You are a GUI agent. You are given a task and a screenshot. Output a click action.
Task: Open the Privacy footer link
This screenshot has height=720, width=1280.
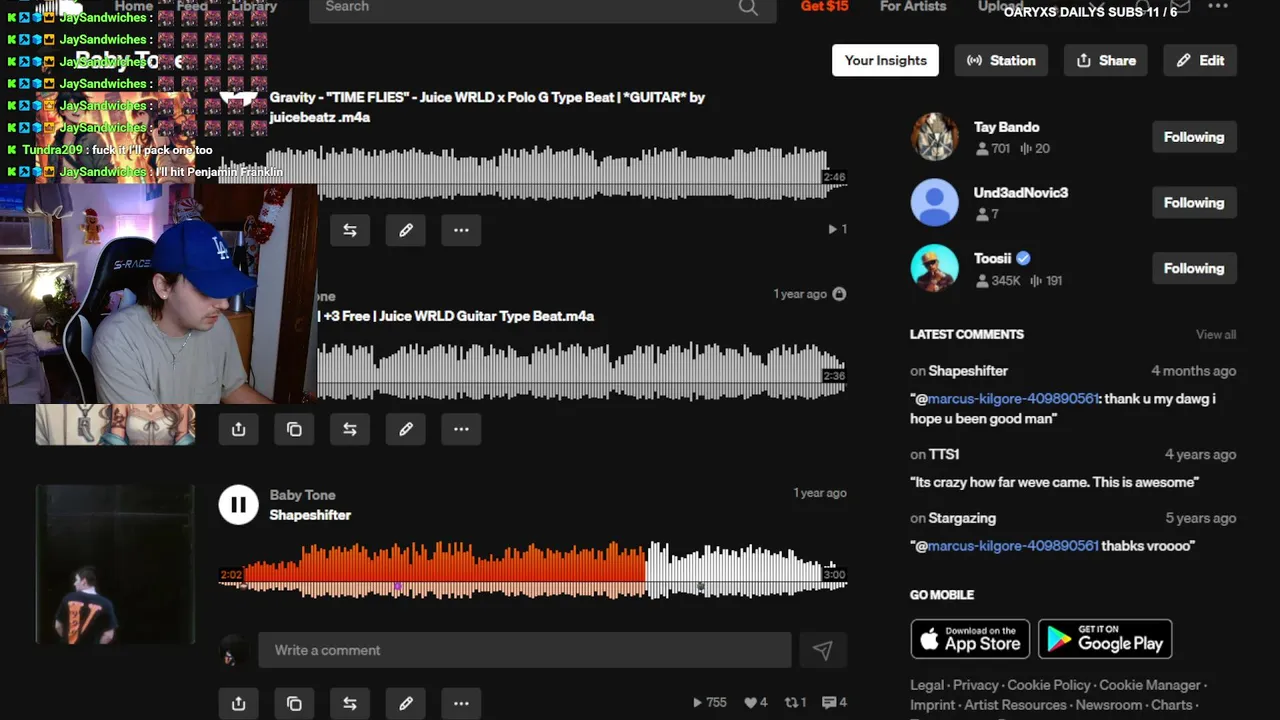pyautogui.click(x=976, y=685)
